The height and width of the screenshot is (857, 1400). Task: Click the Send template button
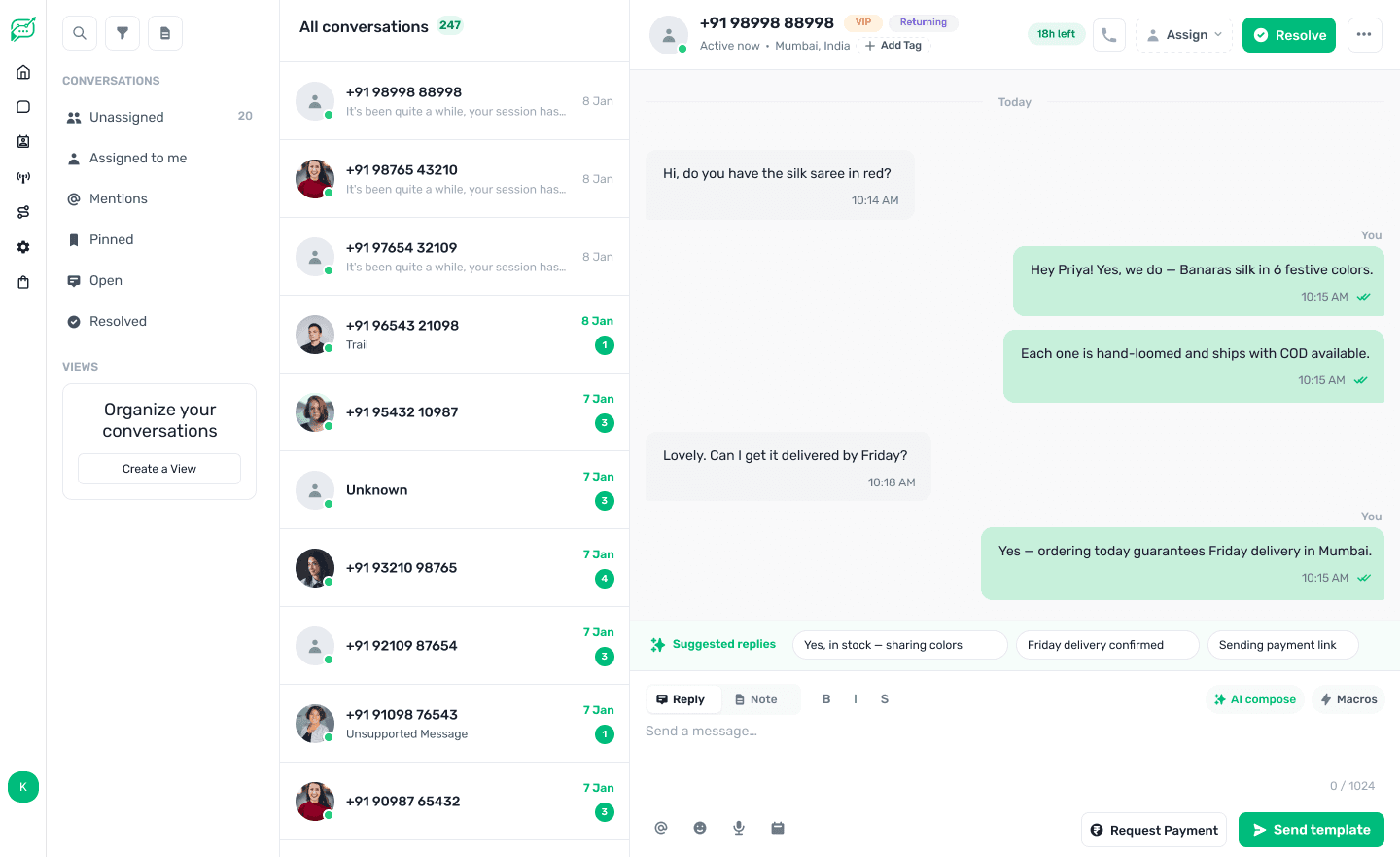1312,830
